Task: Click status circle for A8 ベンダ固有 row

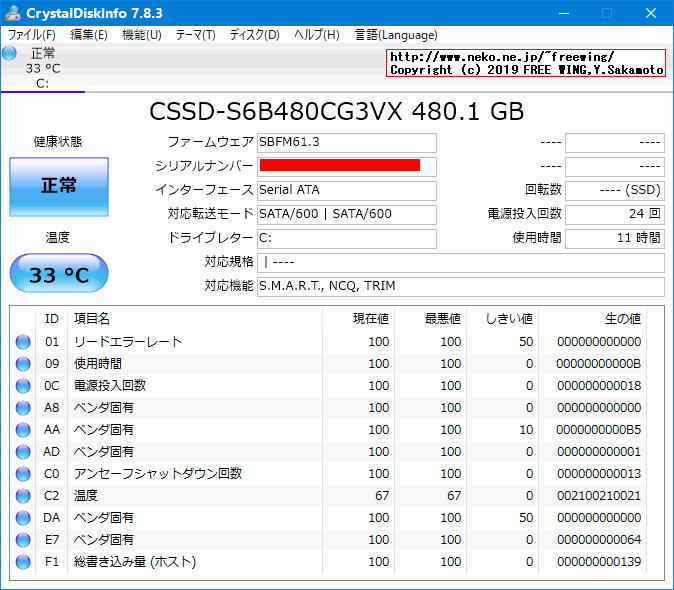Action: coord(23,408)
